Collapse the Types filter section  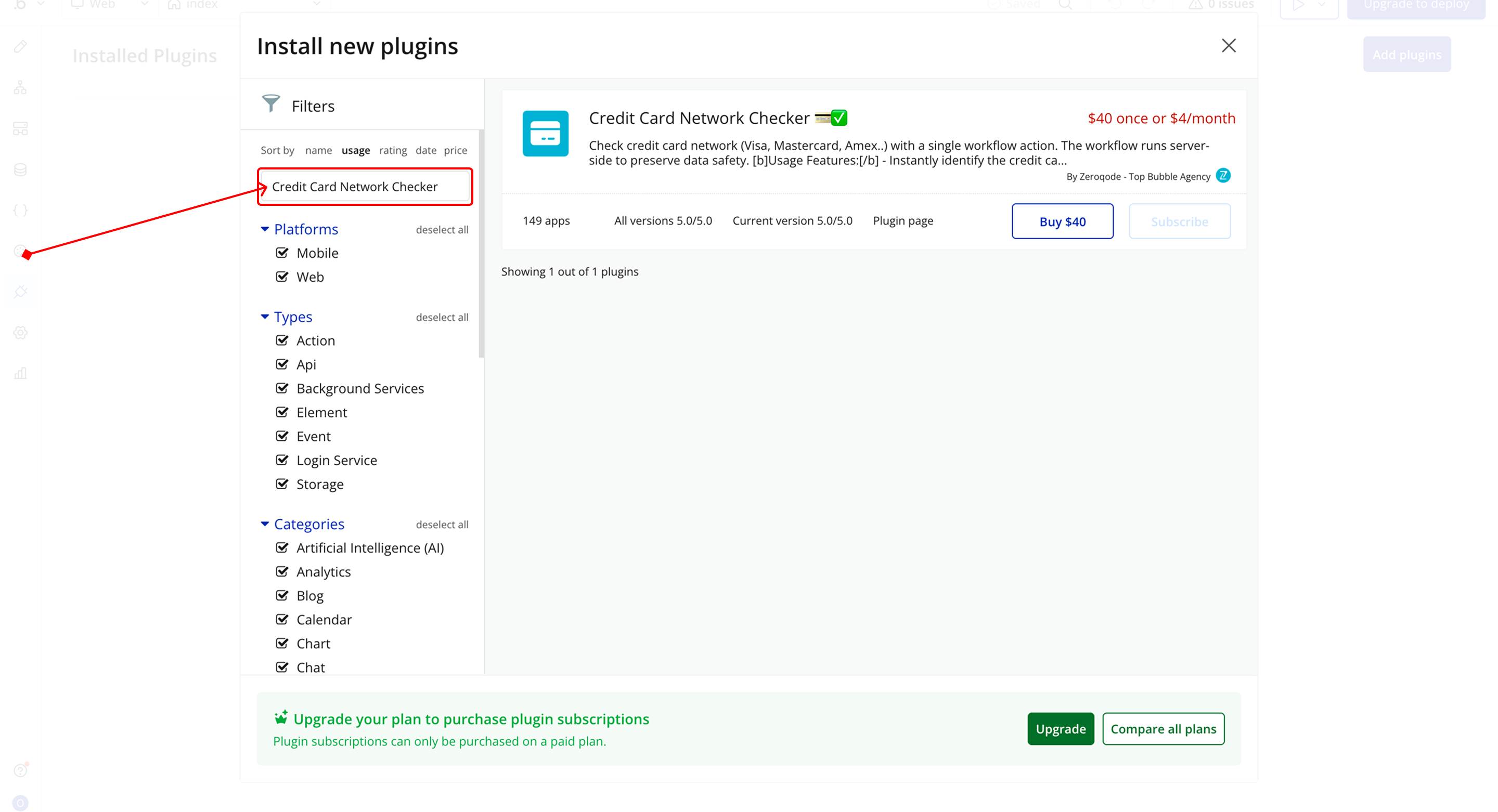[265, 317]
